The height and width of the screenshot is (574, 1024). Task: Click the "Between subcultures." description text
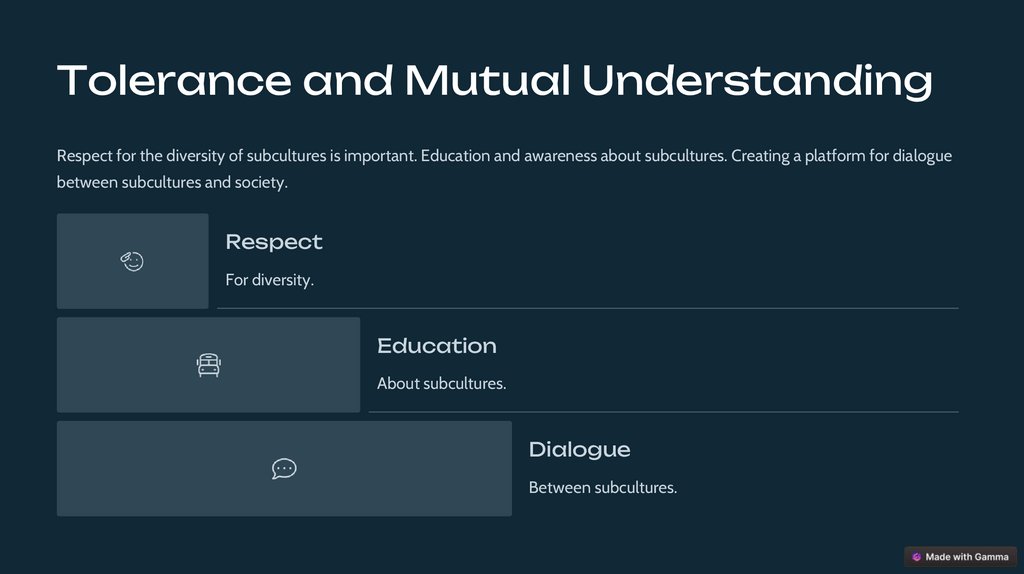coord(602,488)
